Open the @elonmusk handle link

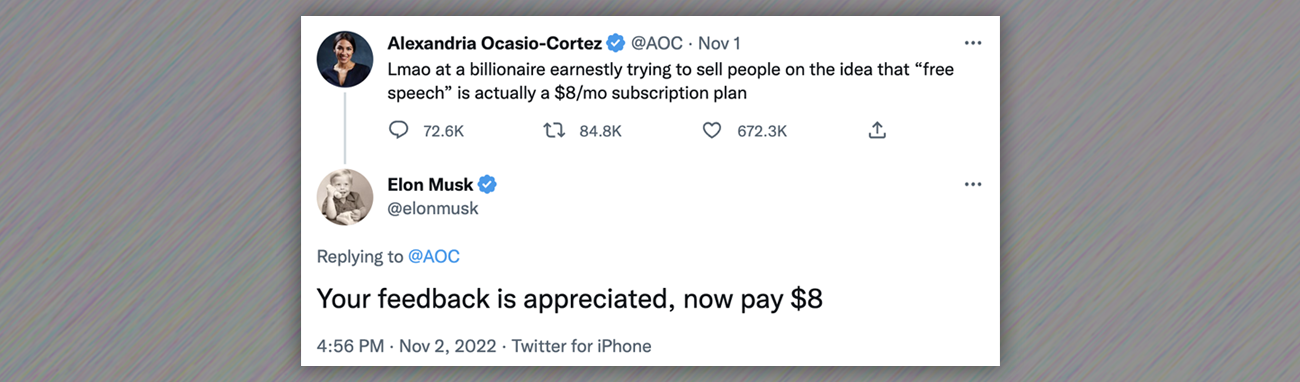point(433,208)
